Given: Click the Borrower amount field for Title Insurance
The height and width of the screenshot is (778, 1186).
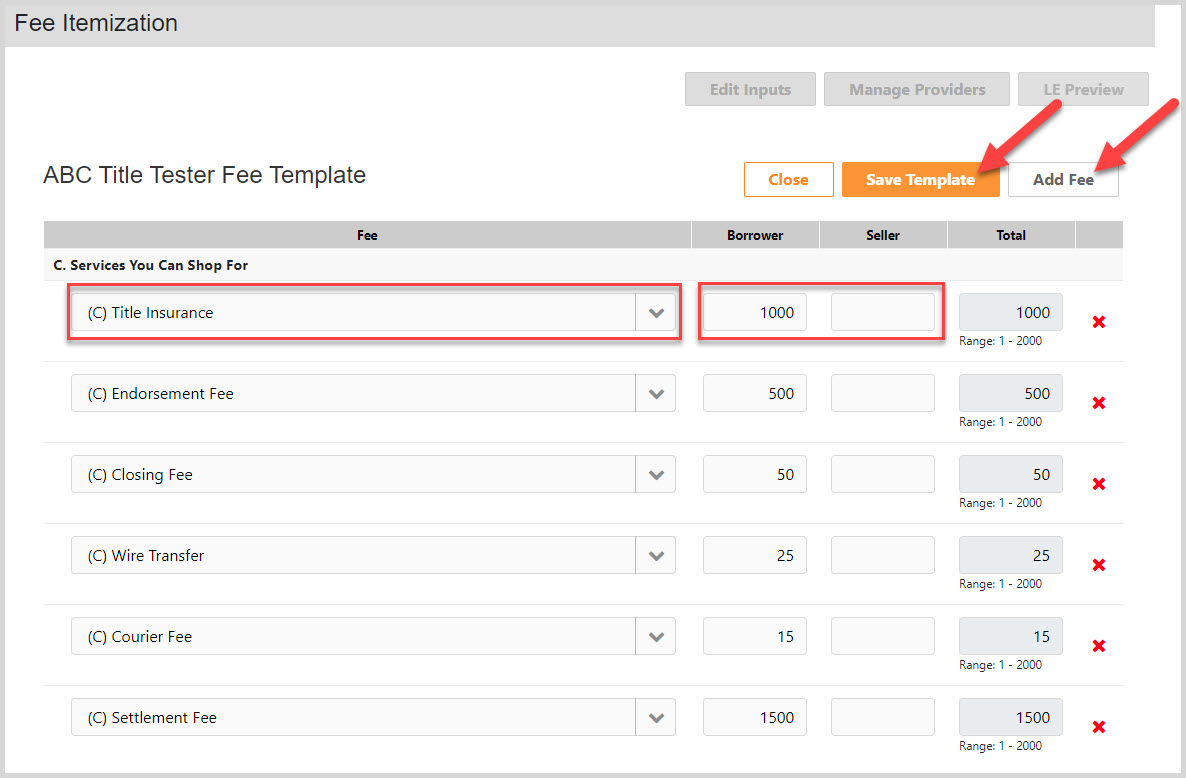Looking at the screenshot, I should pos(755,312).
